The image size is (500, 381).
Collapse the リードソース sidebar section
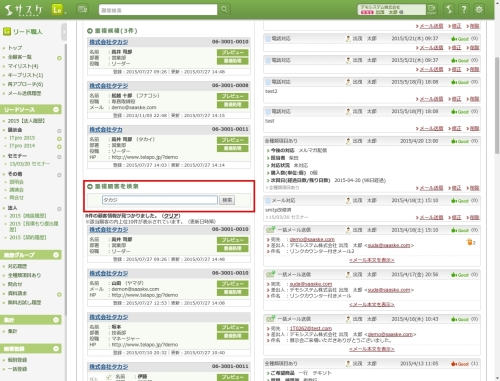pos(56,109)
